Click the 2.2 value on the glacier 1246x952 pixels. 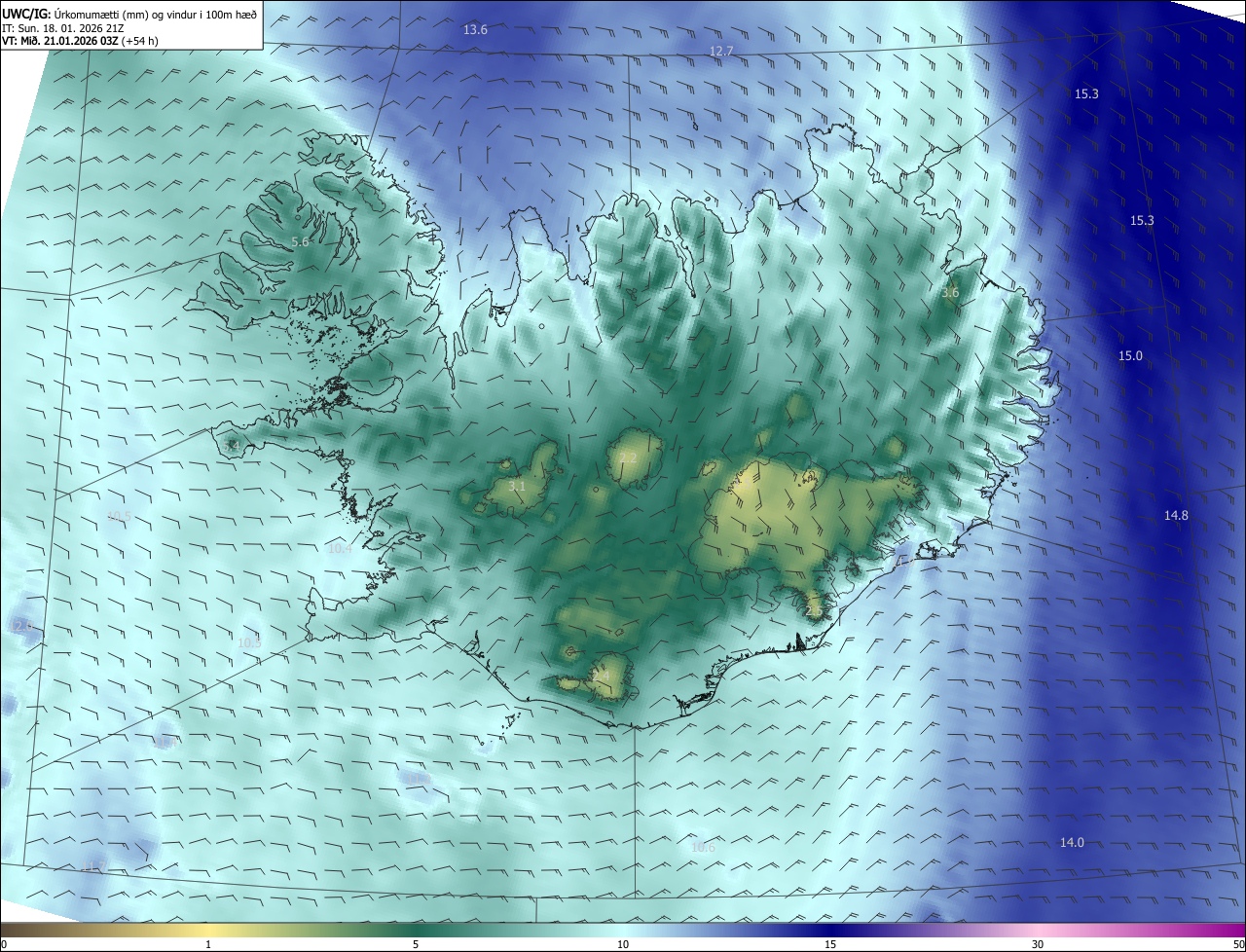[x=628, y=458]
